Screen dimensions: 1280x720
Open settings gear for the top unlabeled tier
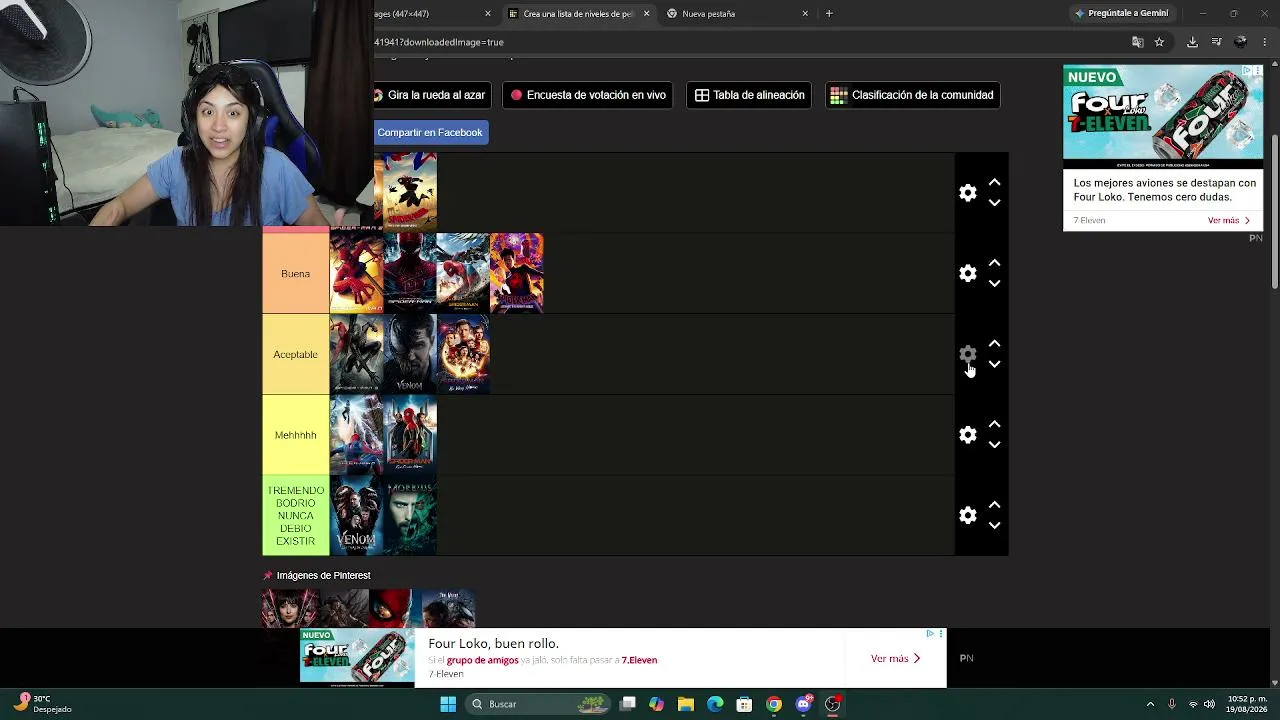tap(967, 193)
